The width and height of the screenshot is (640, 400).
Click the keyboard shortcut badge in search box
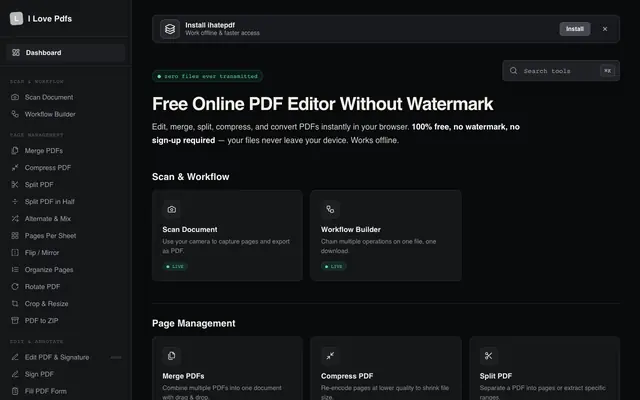click(x=607, y=71)
